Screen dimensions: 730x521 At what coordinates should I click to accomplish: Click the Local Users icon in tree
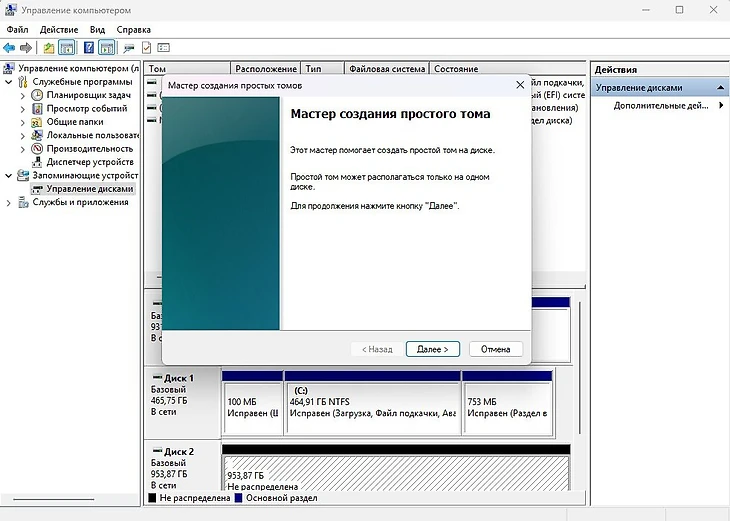[37, 135]
